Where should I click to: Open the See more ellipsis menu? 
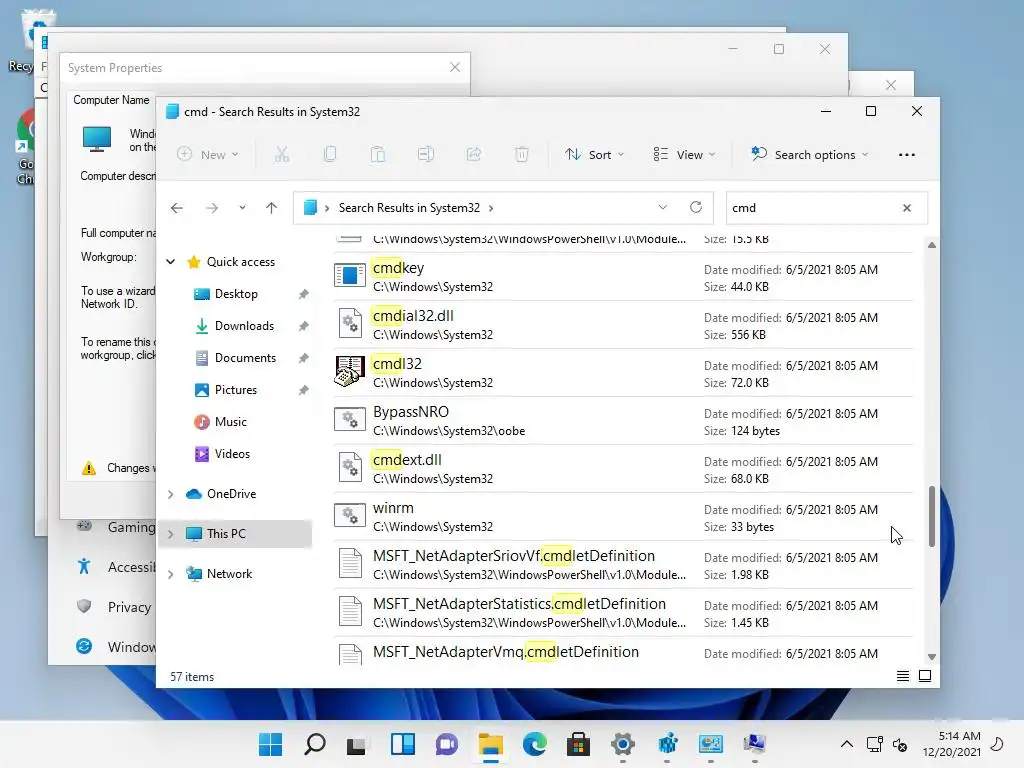[x=906, y=155]
